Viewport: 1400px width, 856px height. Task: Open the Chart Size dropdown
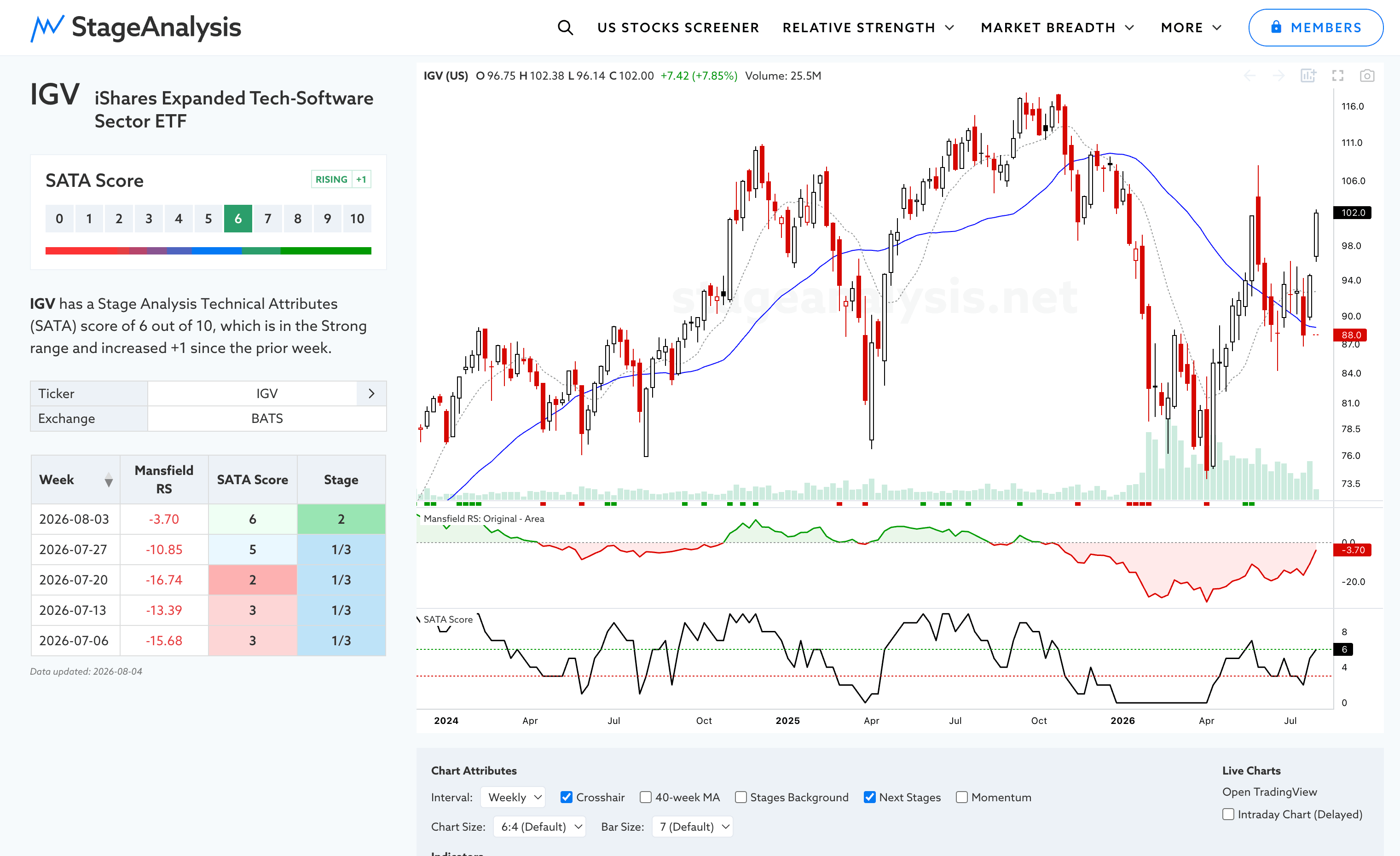click(x=539, y=827)
